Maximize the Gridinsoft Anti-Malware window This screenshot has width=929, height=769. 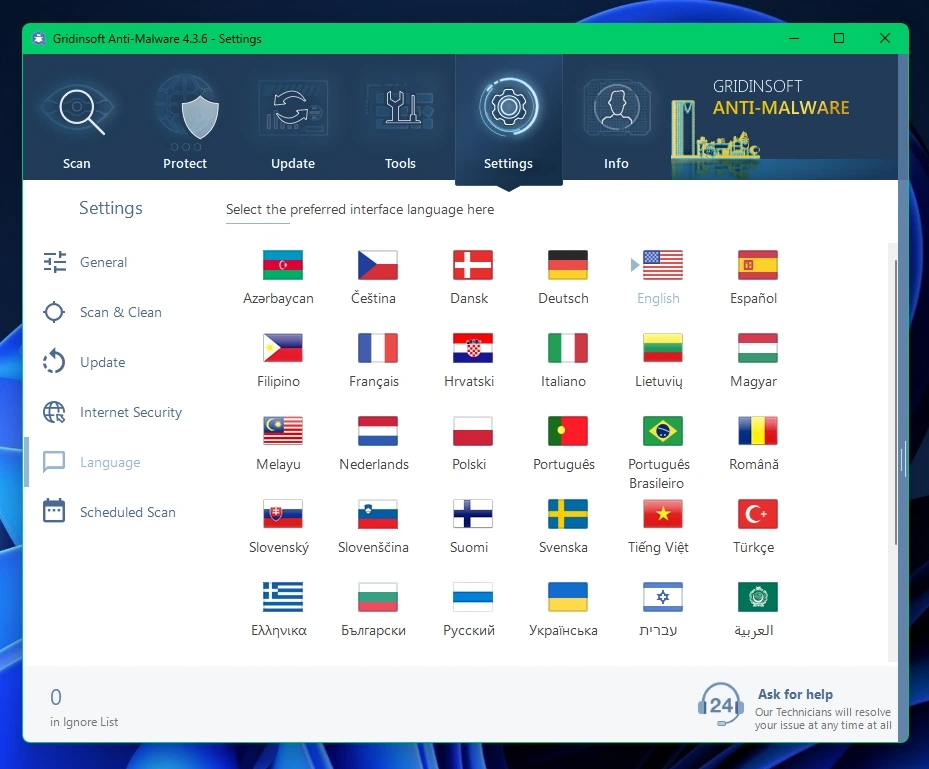[839, 39]
